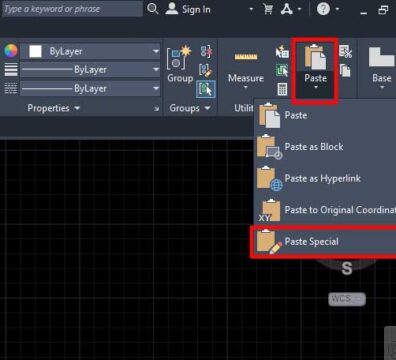
Task: Open the Help question mark icon
Action: coord(323,9)
